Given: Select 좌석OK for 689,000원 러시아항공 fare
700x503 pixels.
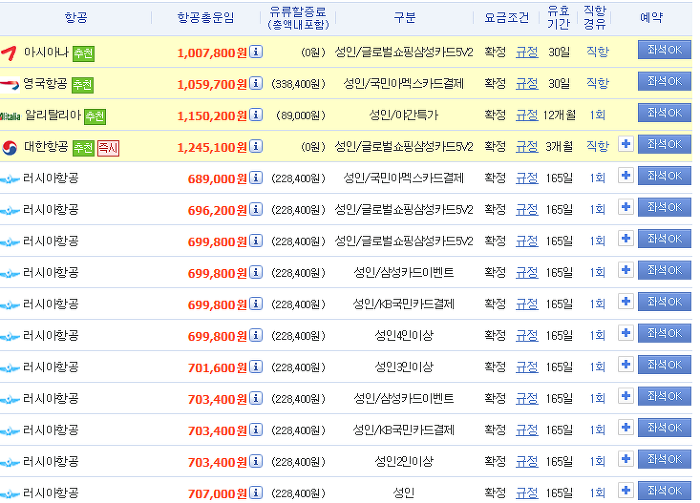Looking at the screenshot, I should pyautogui.click(x=664, y=176).
